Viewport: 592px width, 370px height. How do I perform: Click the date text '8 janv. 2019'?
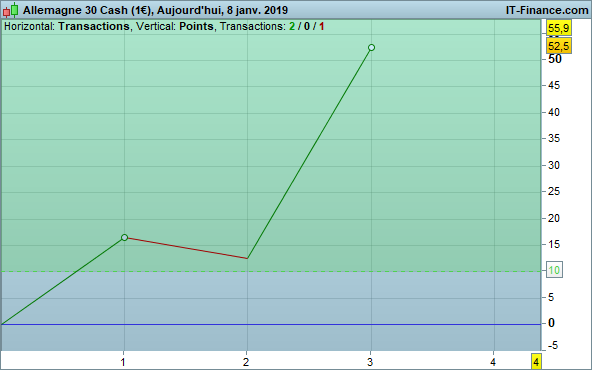coord(257,10)
